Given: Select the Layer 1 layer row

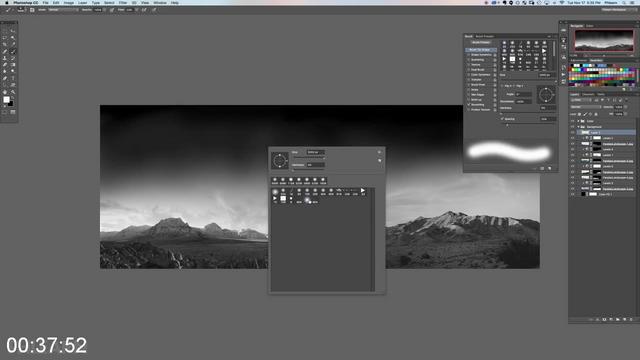Looking at the screenshot, I should click(606, 133).
